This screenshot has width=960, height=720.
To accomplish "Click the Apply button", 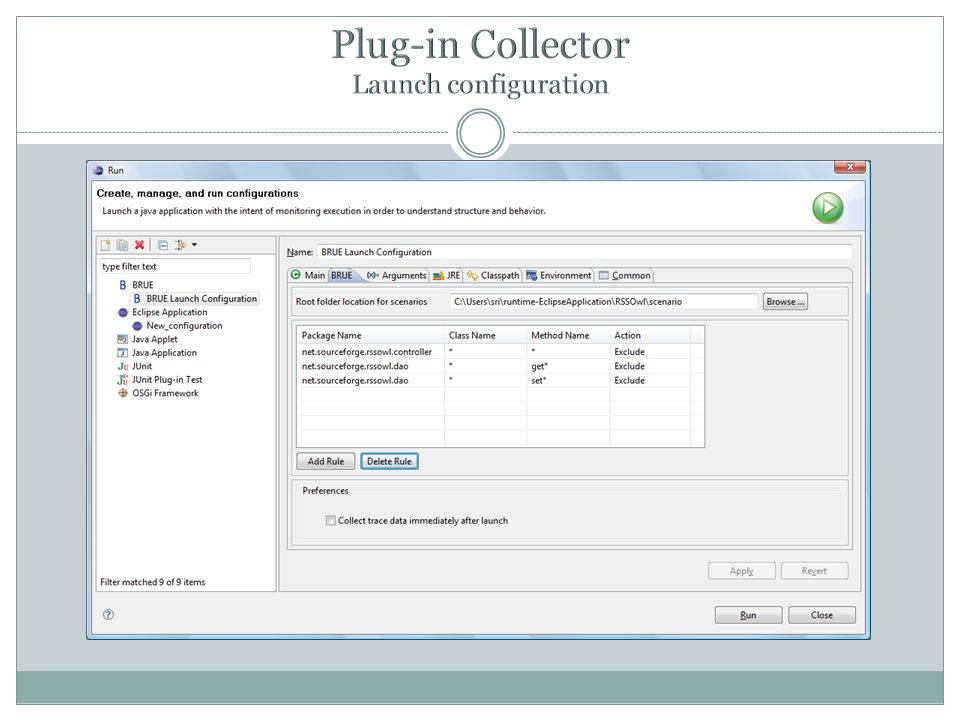I will click(x=741, y=571).
